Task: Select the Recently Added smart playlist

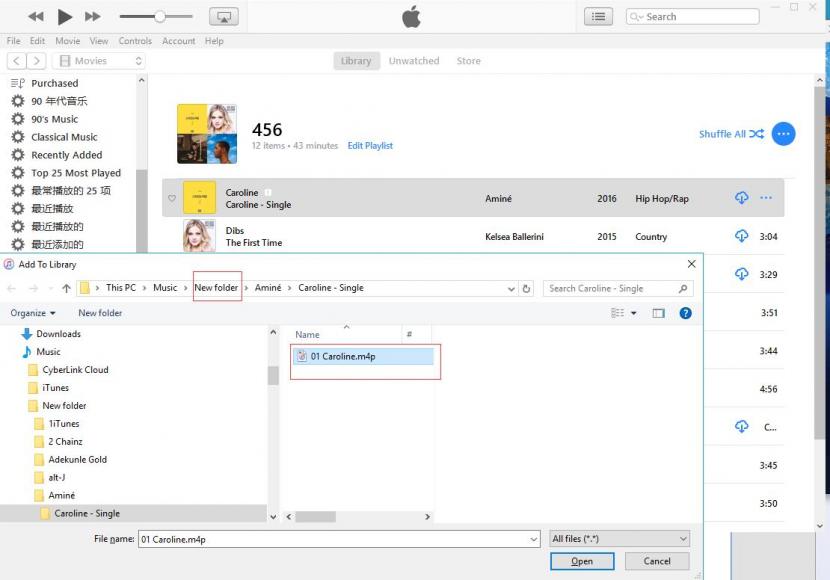Action: click(67, 155)
